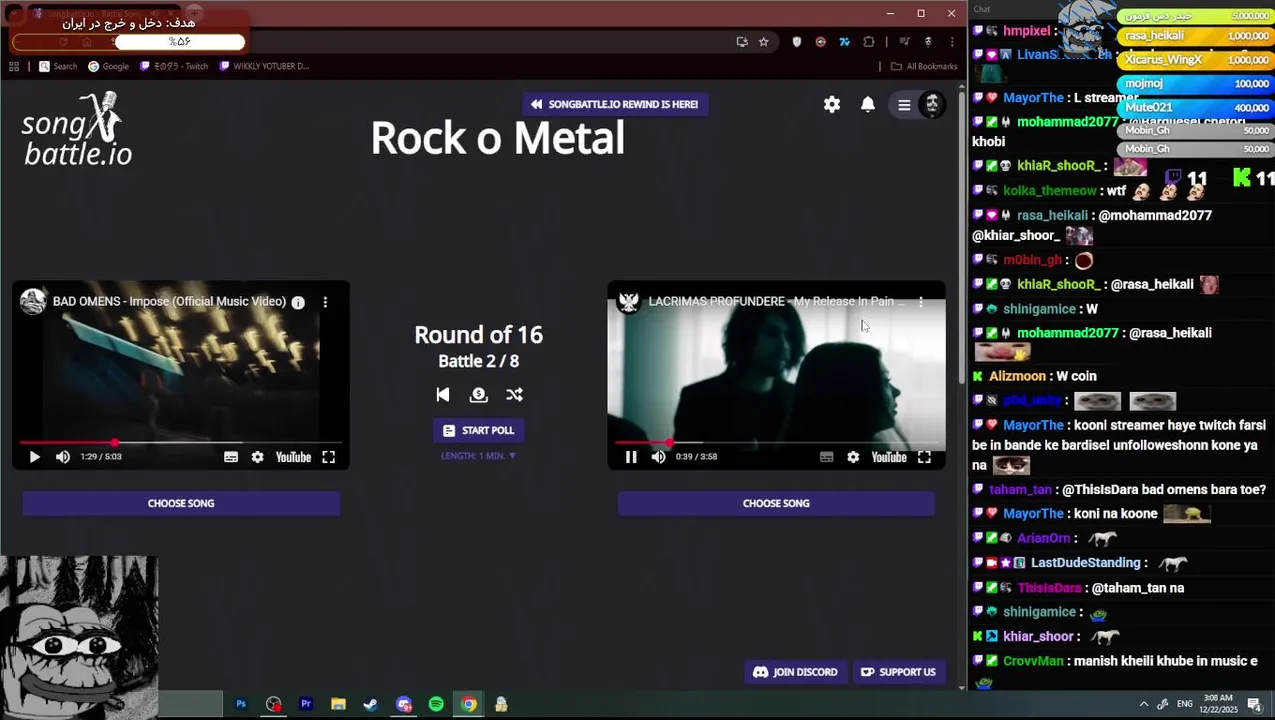Open more options on LACRIMAS PROFUNDERE video
This screenshot has width=1275, height=720.
coord(921,301)
